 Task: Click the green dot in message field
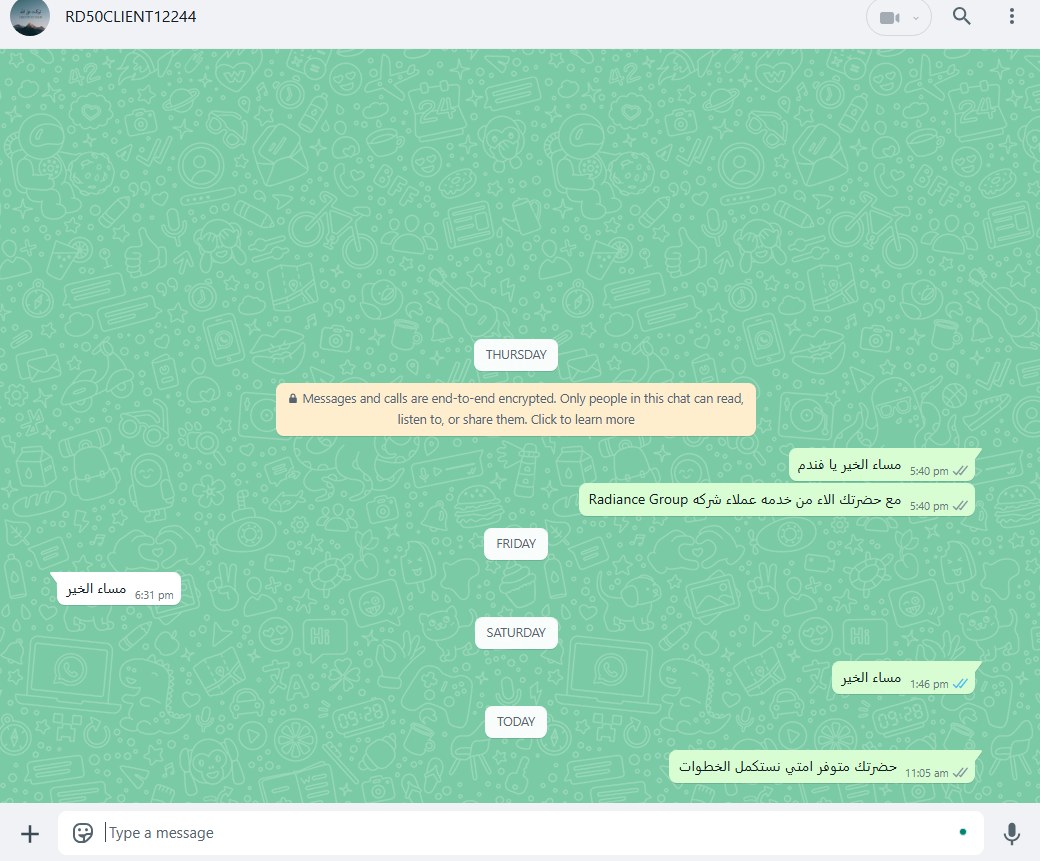click(x=962, y=832)
